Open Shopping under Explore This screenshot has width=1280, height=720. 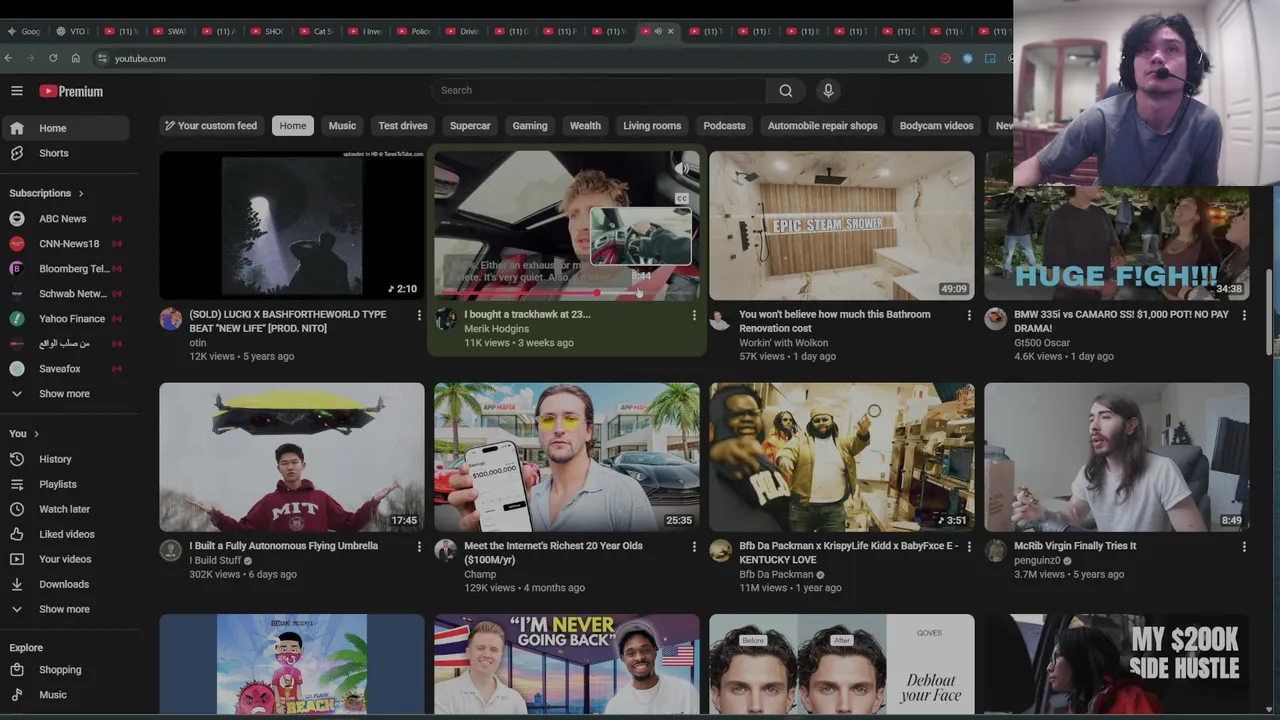(65, 670)
